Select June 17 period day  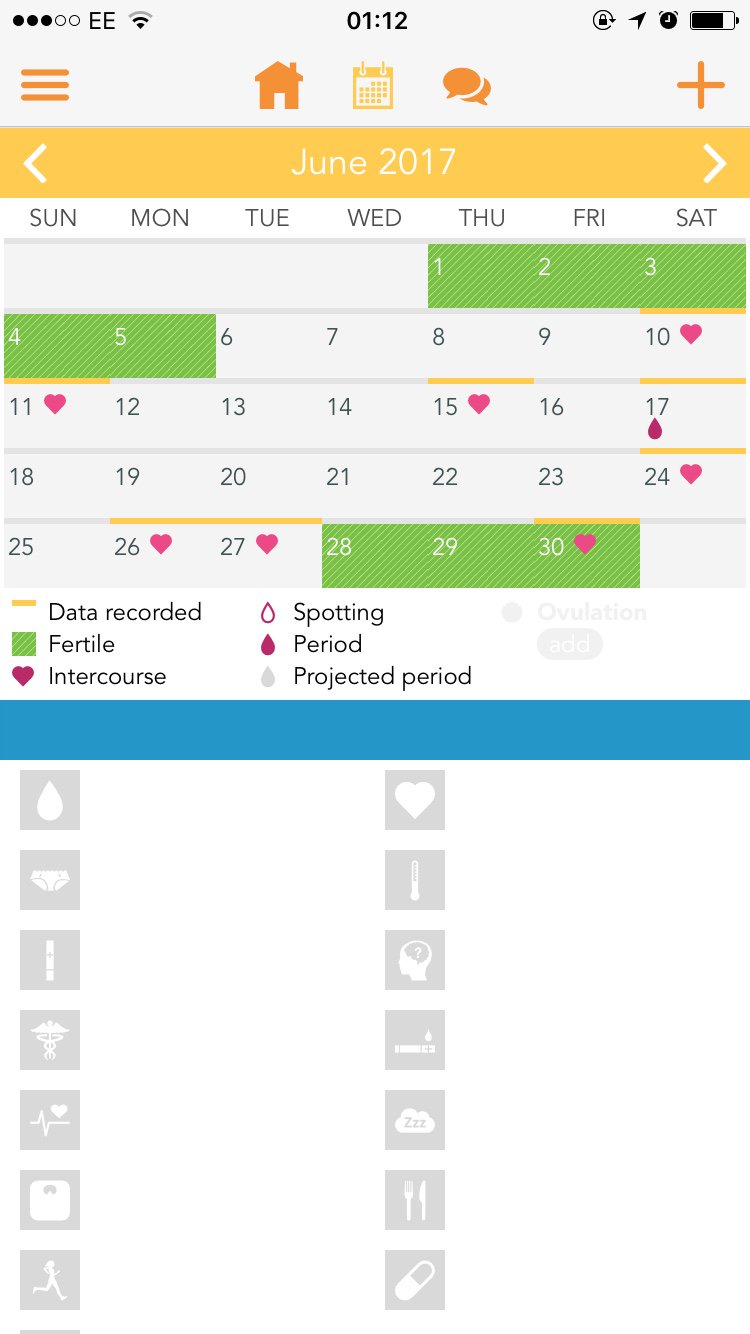(x=692, y=417)
